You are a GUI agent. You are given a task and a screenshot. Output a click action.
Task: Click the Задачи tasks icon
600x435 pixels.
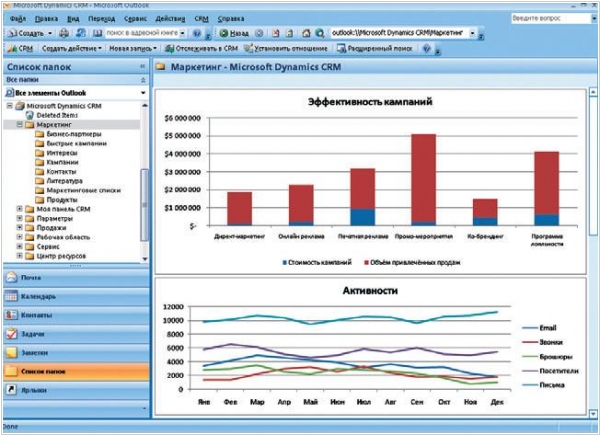coord(11,334)
